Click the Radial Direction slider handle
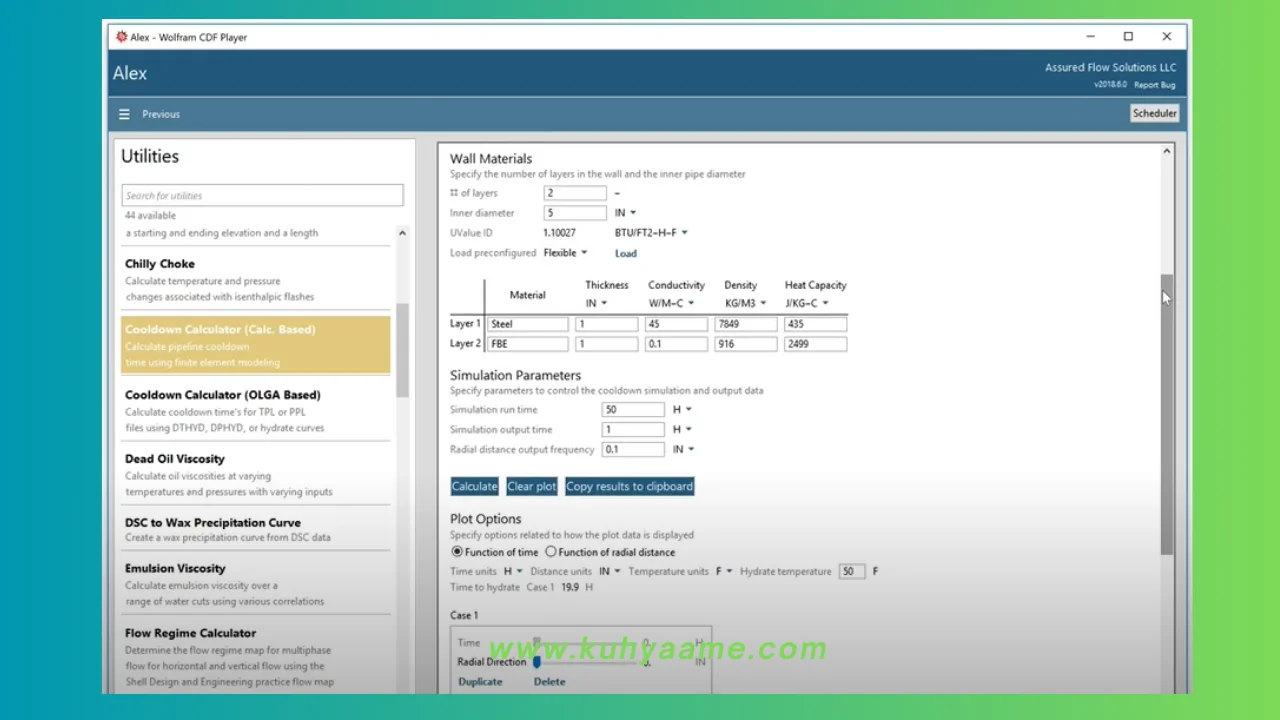 click(x=537, y=662)
